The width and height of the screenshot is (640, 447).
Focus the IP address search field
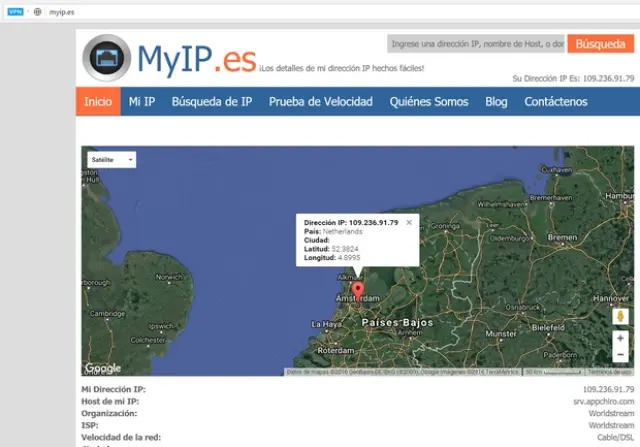pyautogui.click(x=474, y=44)
